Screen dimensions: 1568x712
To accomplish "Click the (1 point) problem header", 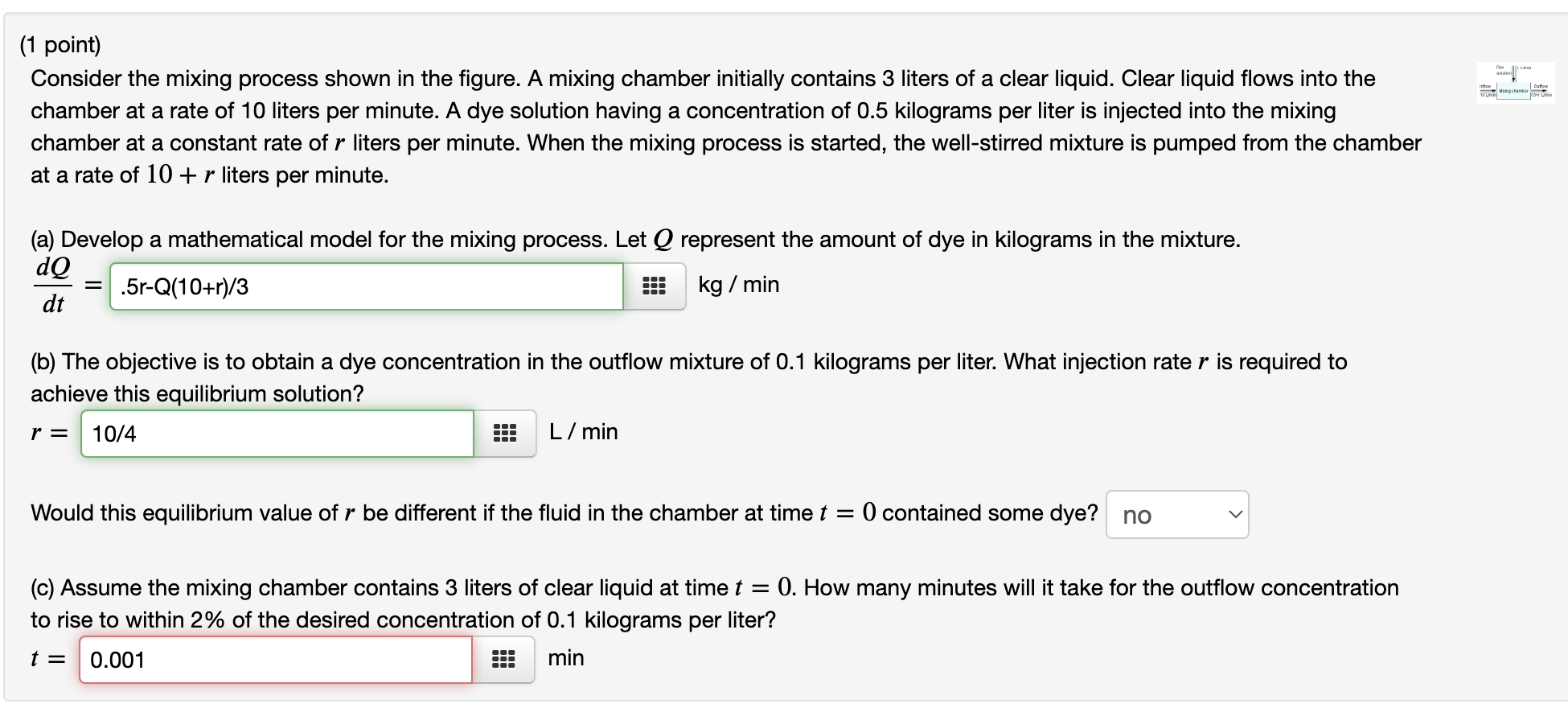I will click(x=62, y=45).
